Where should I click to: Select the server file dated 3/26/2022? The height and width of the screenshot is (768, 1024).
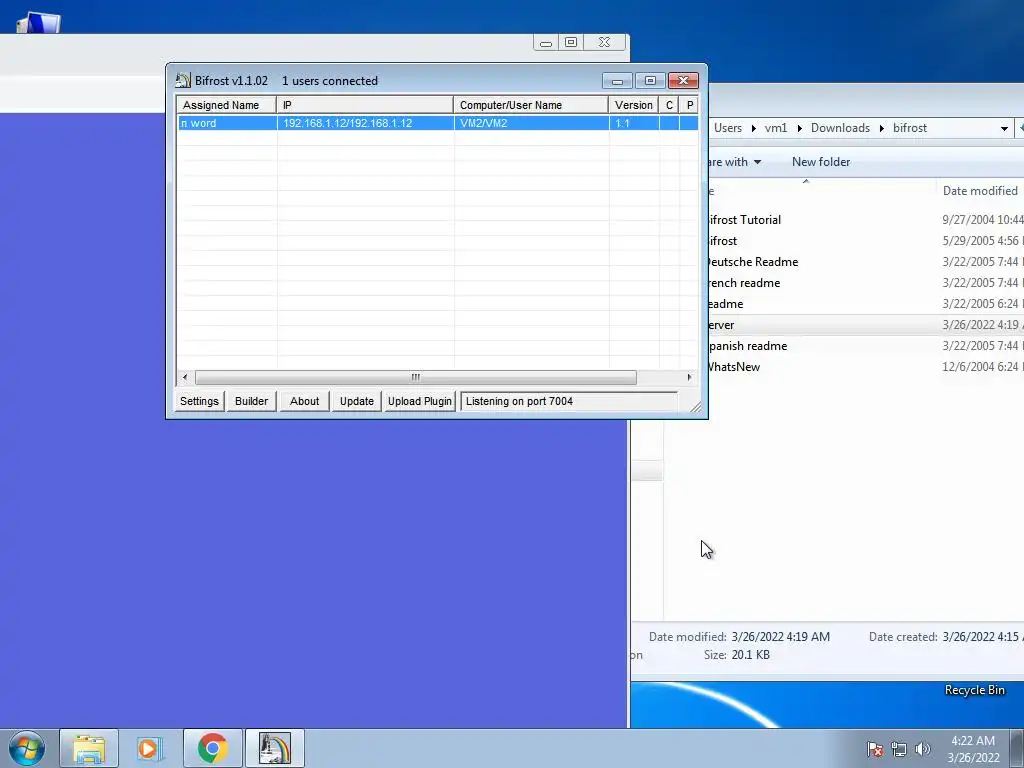[x=865, y=325]
